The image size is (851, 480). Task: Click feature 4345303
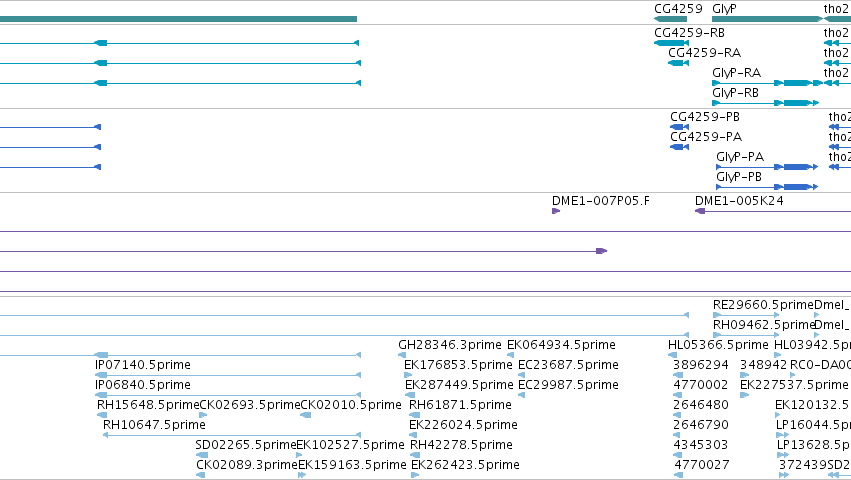point(701,445)
